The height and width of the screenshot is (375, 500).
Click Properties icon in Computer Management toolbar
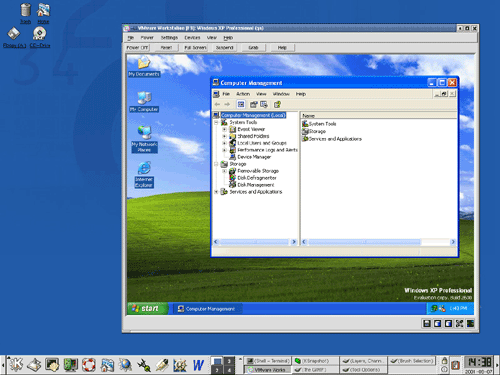(x=254, y=104)
